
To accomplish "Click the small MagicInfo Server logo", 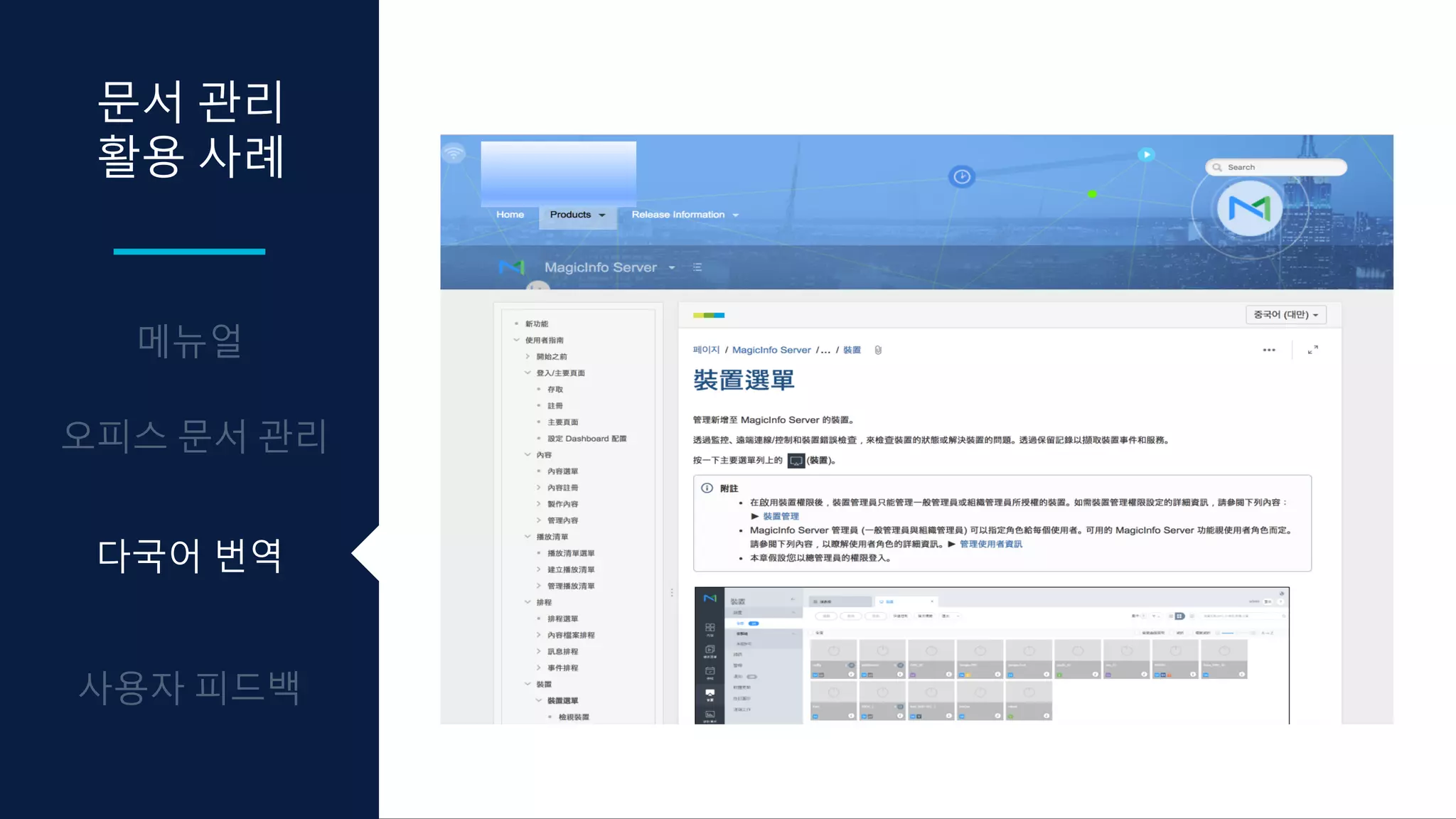I will (511, 267).
